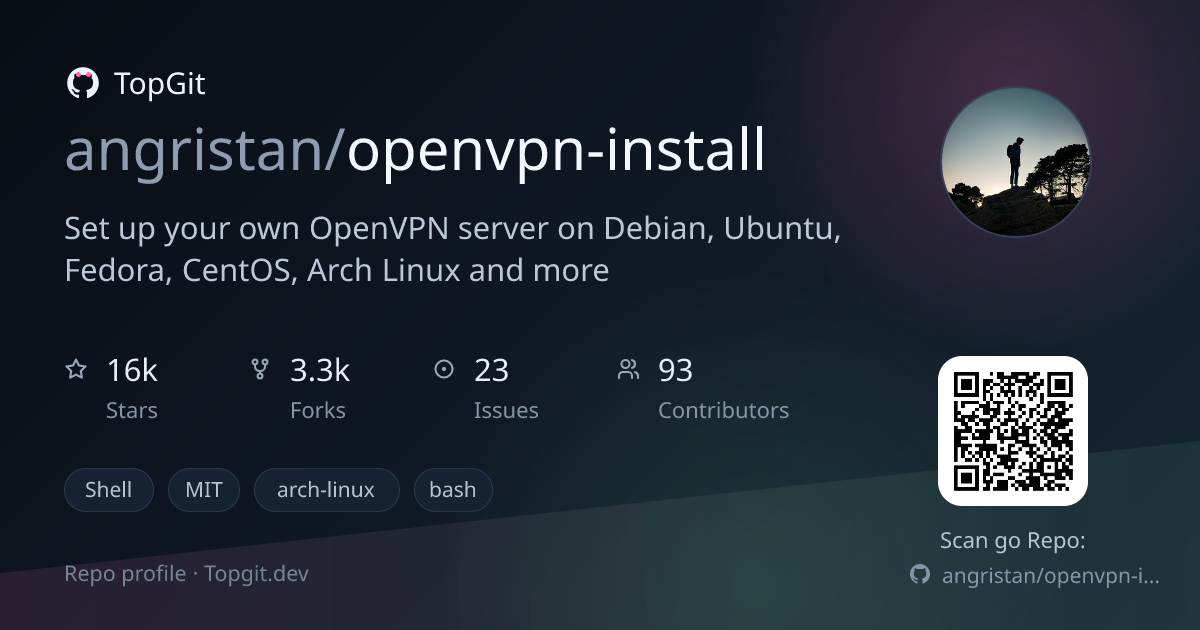Viewport: 1200px width, 630px height.
Task: Click the 'Repo profile · Topgit.dev' footer text
Action: point(187,574)
